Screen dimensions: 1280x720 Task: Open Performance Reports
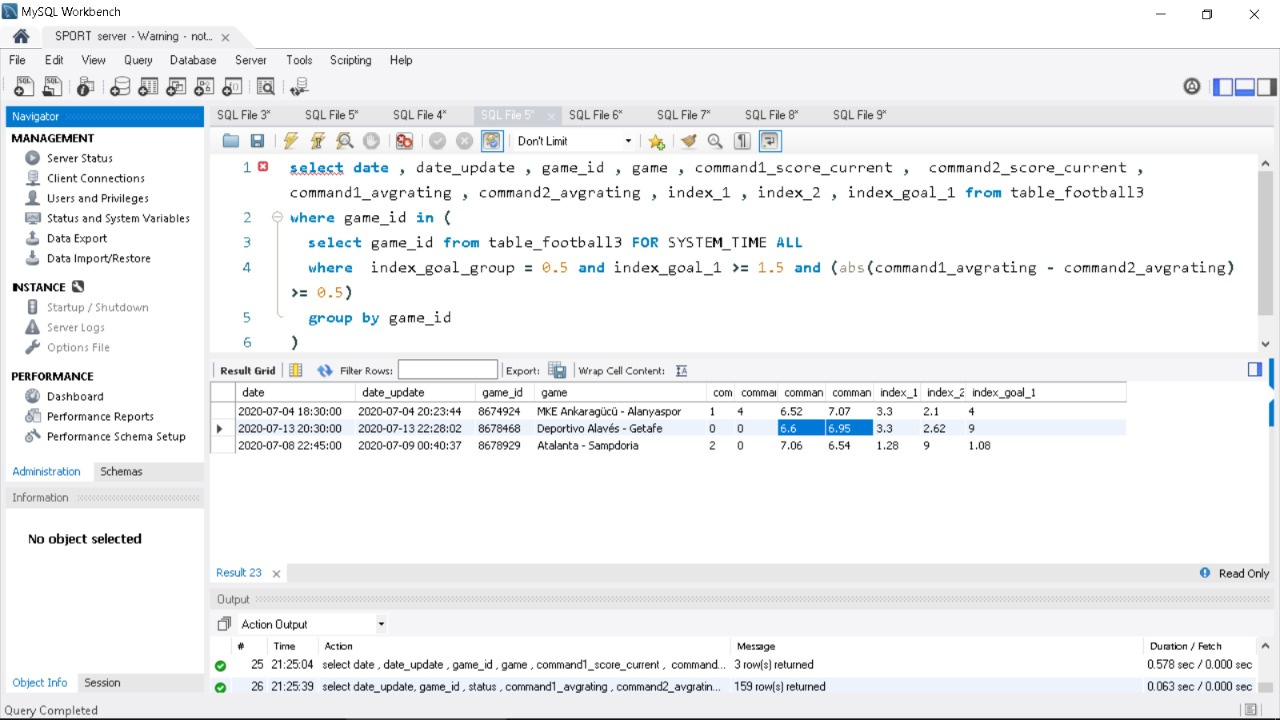coord(100,416)
